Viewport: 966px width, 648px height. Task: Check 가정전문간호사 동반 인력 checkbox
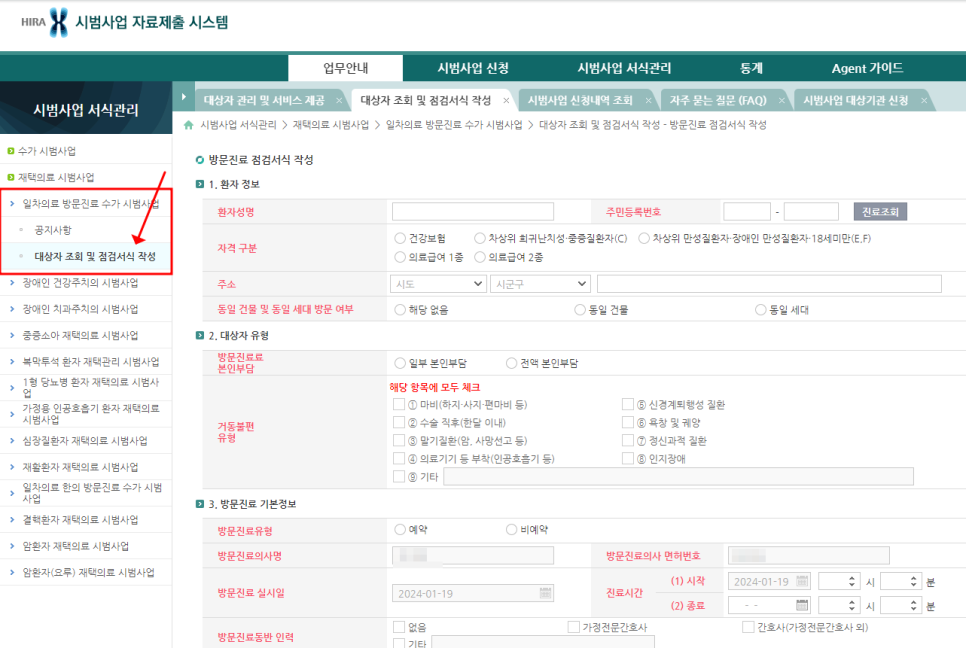tap(574, 627)
